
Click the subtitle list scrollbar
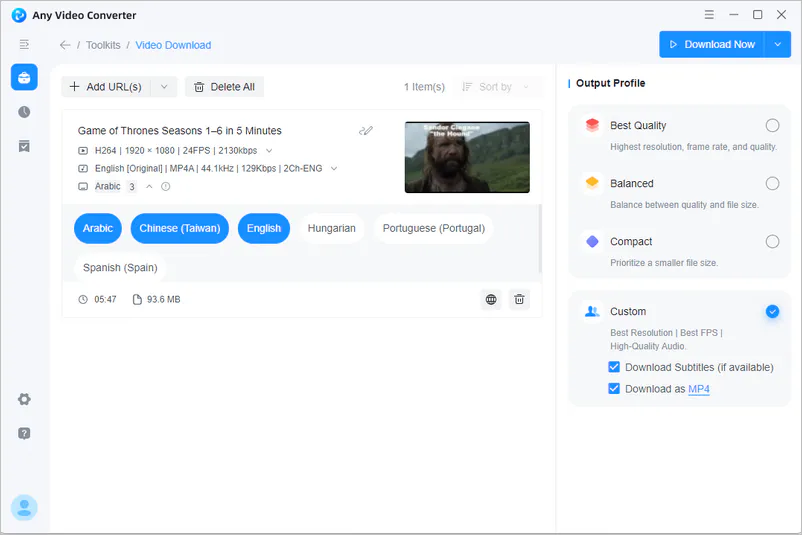(540, 238)
